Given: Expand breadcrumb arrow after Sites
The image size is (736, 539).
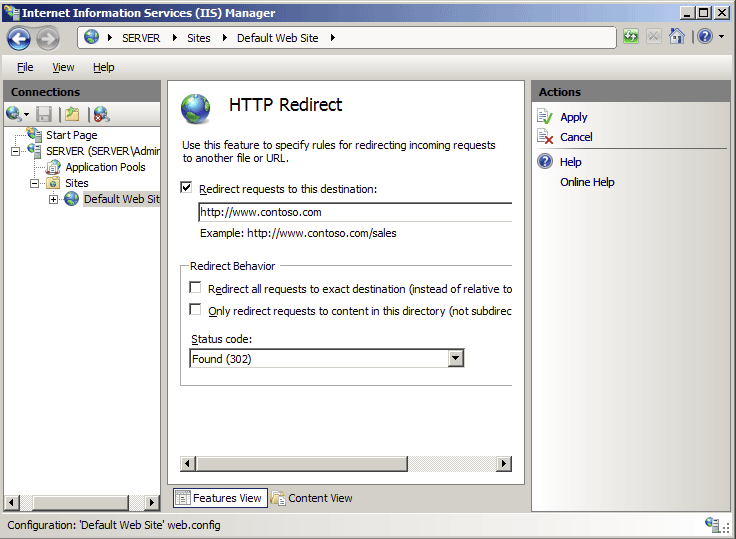Looking at the screenshot, I should pyautogui.click(x=224, y=38).
